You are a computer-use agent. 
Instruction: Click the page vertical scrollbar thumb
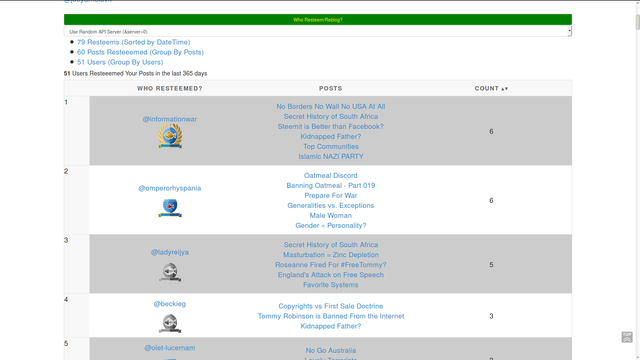638,21
